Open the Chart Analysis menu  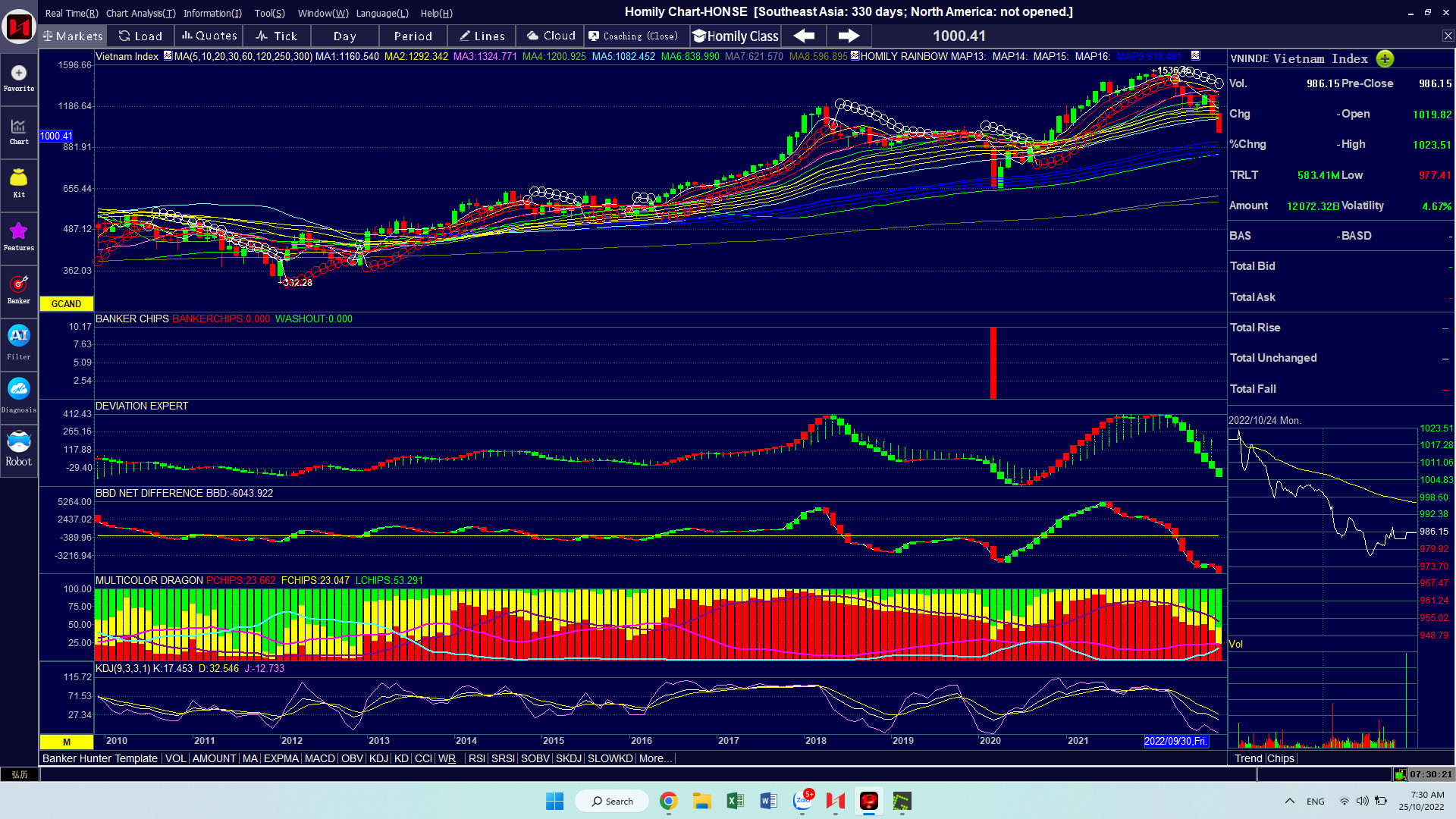click(x=140, y=13)
